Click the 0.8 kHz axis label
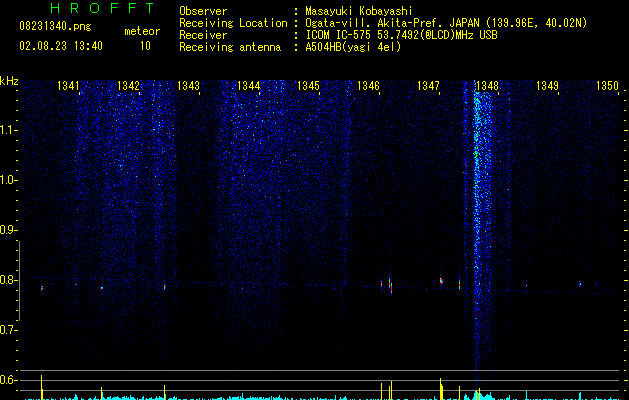This screenshot has width=629, height=400. (7, 280)
